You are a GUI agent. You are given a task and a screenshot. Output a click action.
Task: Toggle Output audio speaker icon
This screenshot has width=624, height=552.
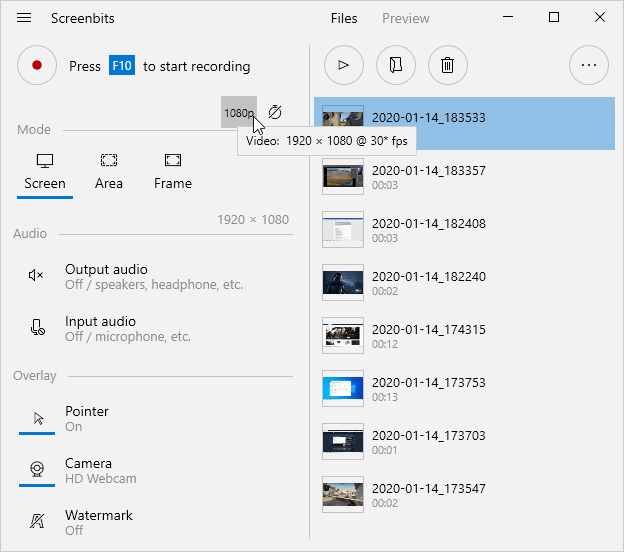(x=36, y=275)
